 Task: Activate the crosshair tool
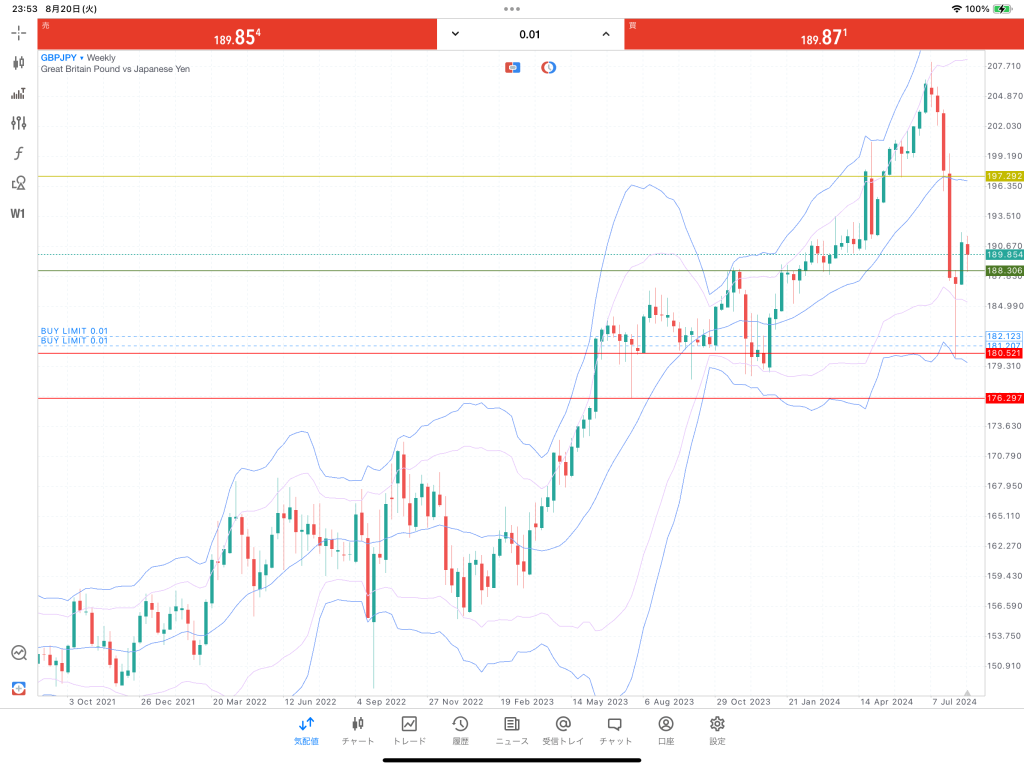coord(18,32)
